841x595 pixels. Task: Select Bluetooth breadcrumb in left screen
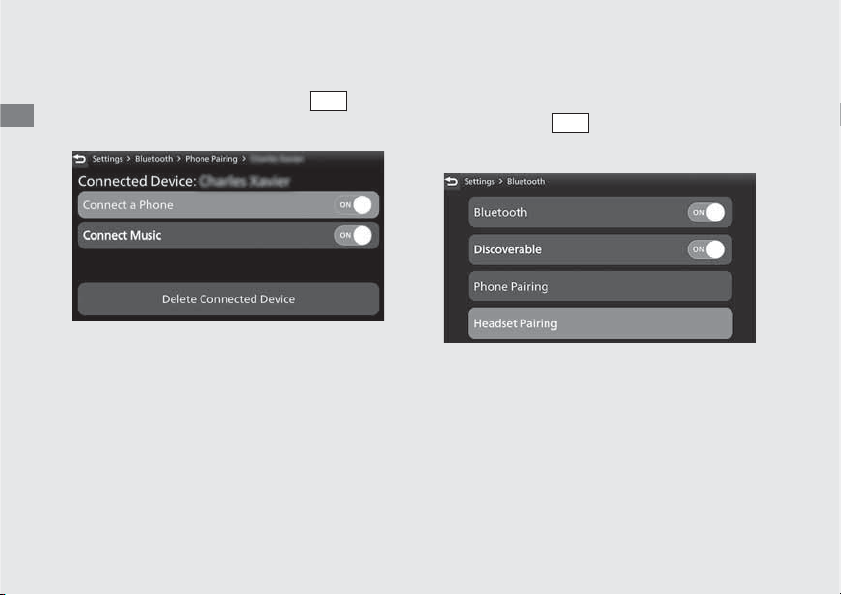[154, 159]
